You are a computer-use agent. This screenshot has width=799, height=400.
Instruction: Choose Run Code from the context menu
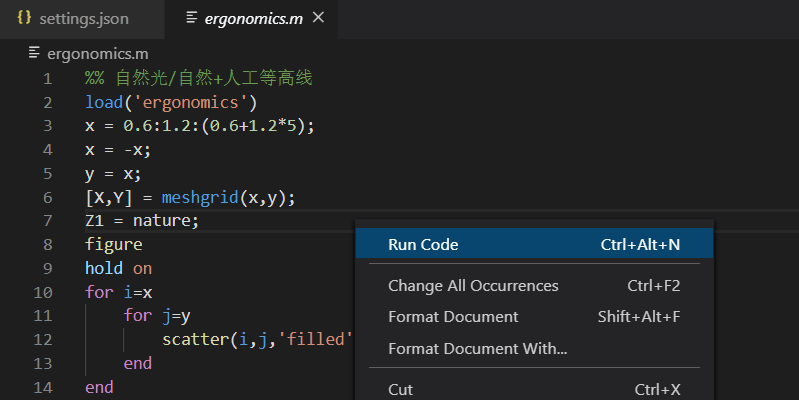534,245
